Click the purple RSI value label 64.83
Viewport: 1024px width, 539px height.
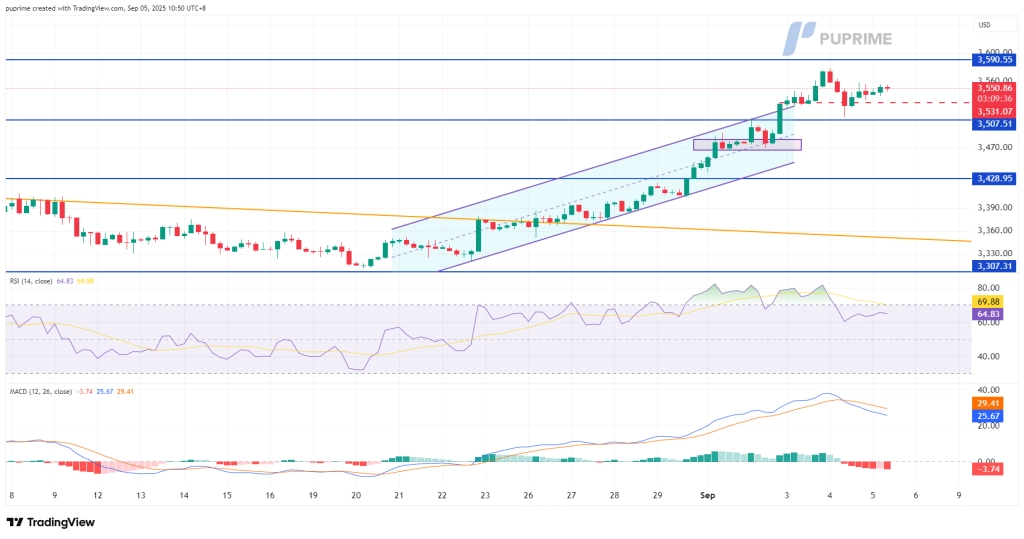pyautogui.click(x=988, y=314)
